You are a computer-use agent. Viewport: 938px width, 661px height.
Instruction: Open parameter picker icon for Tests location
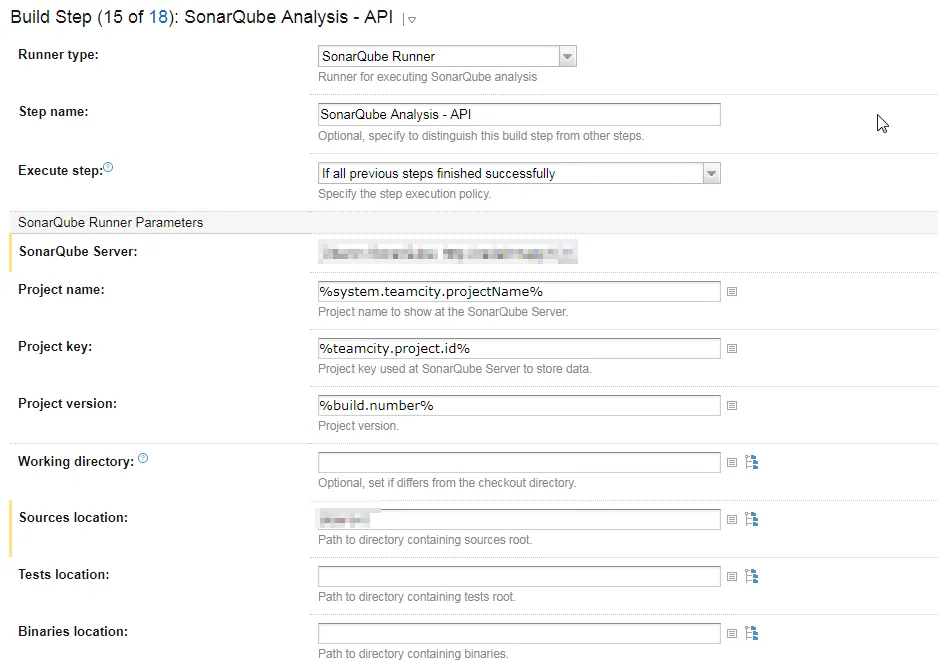coord(732,577)
